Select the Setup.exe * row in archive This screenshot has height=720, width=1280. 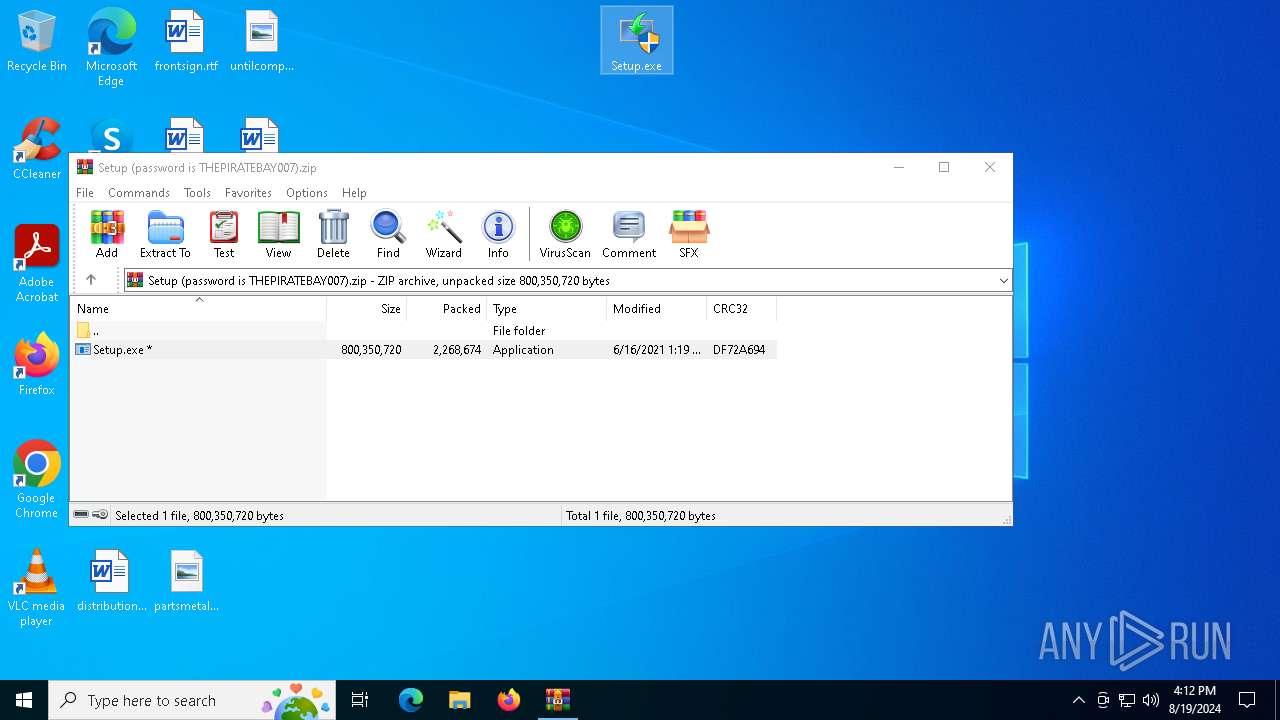pos(425,350)
